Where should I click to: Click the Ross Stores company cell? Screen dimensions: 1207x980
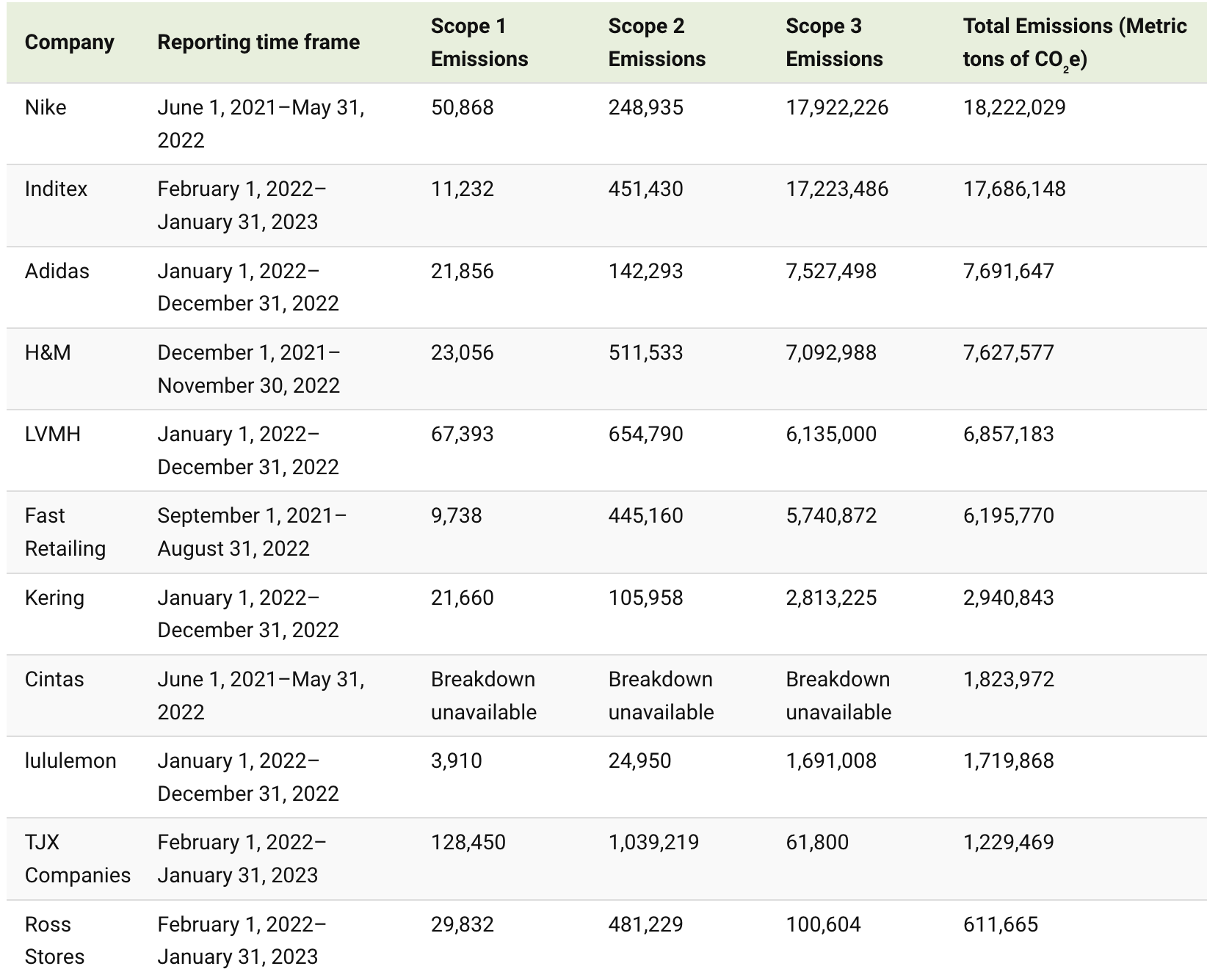coord(55,941)
